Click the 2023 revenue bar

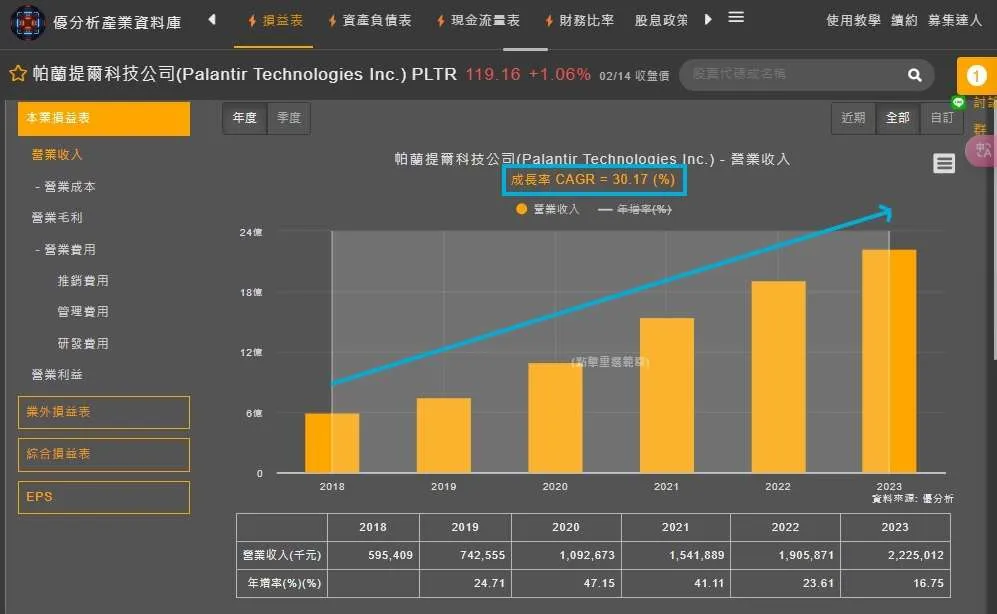point(889,361)
